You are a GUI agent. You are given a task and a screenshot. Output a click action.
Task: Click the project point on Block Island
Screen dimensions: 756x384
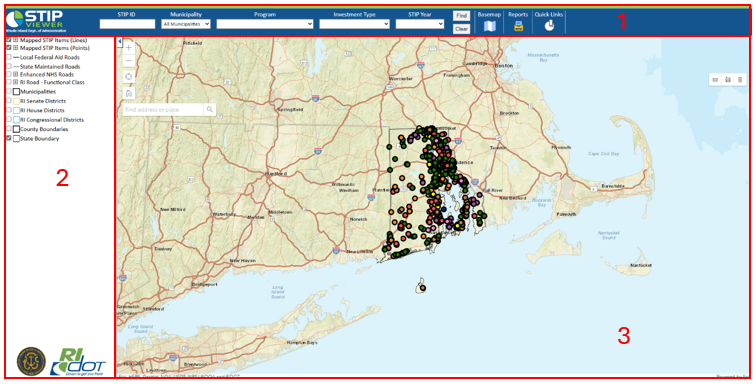pos(422,288)
